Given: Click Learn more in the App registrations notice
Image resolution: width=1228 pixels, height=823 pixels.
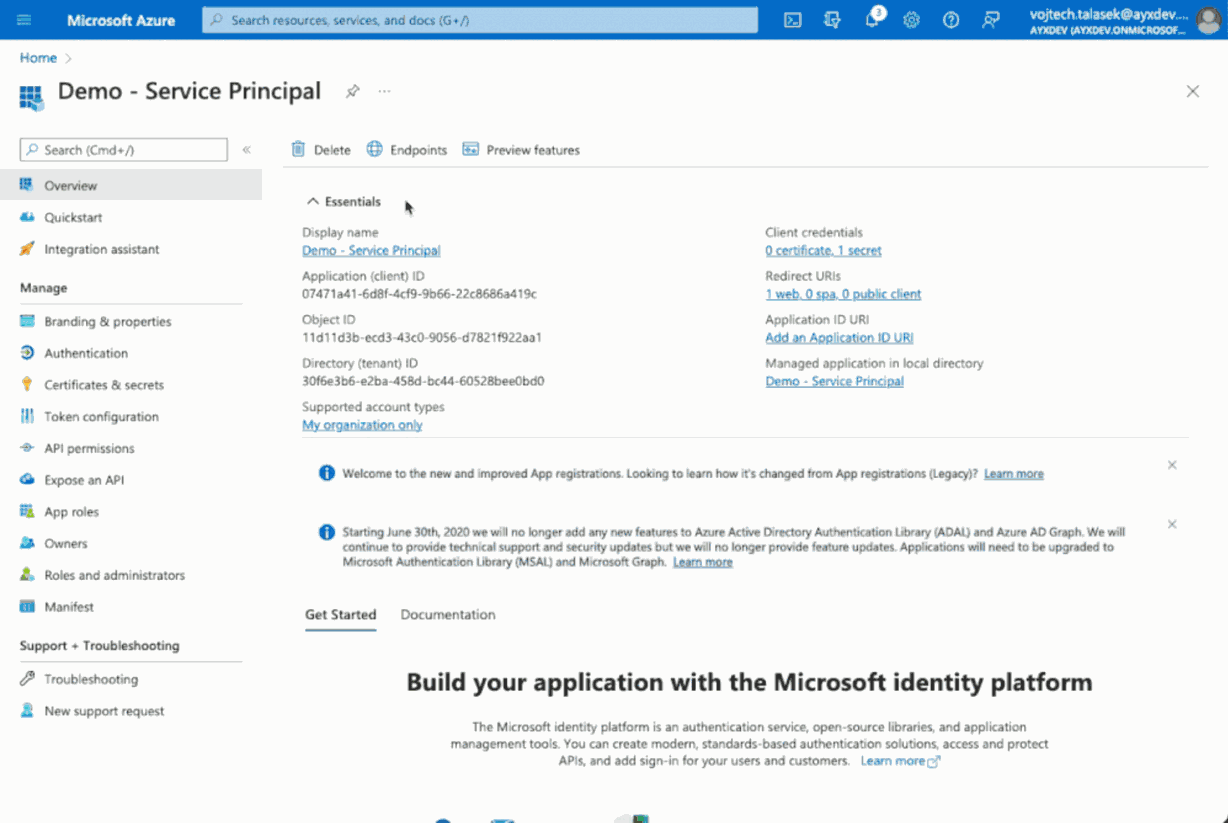Looking at the screenshot, I should pyautogui.click(x=1013, y=474).
